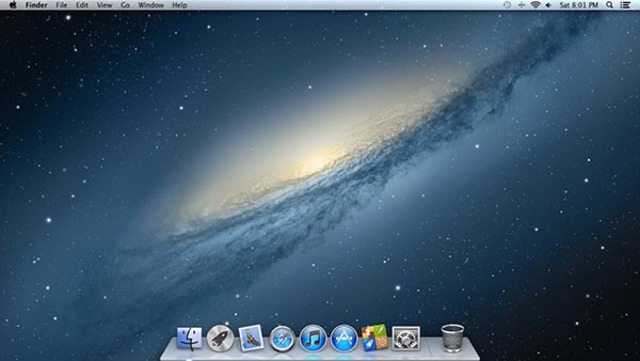Click the Time Machine menu bar icon
The height and width of the screenshot is (361, 640).
507,5
